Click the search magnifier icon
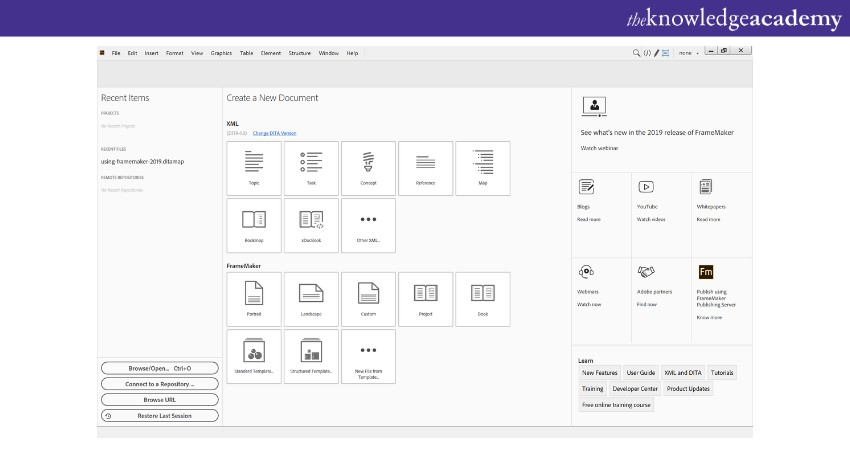The height and width of the screenshot is (450, 850). point(636,53)
